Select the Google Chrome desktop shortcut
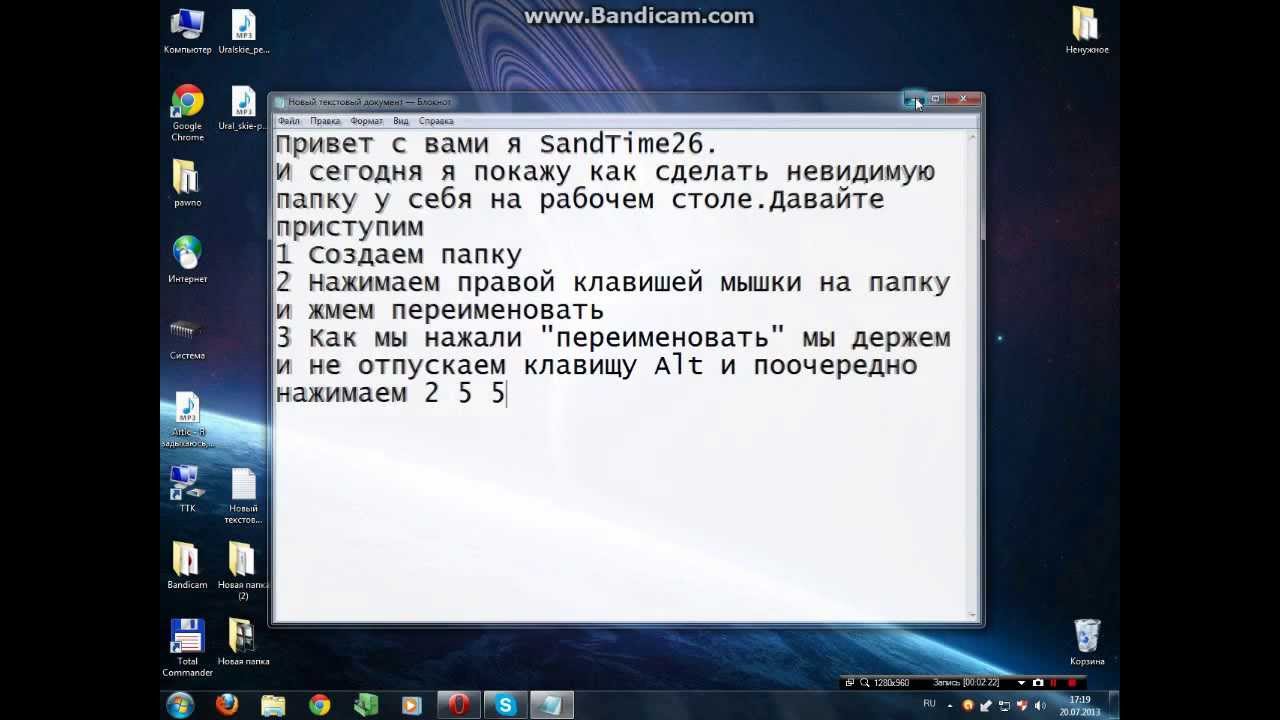1280x720 pixels. click(187, 113)
